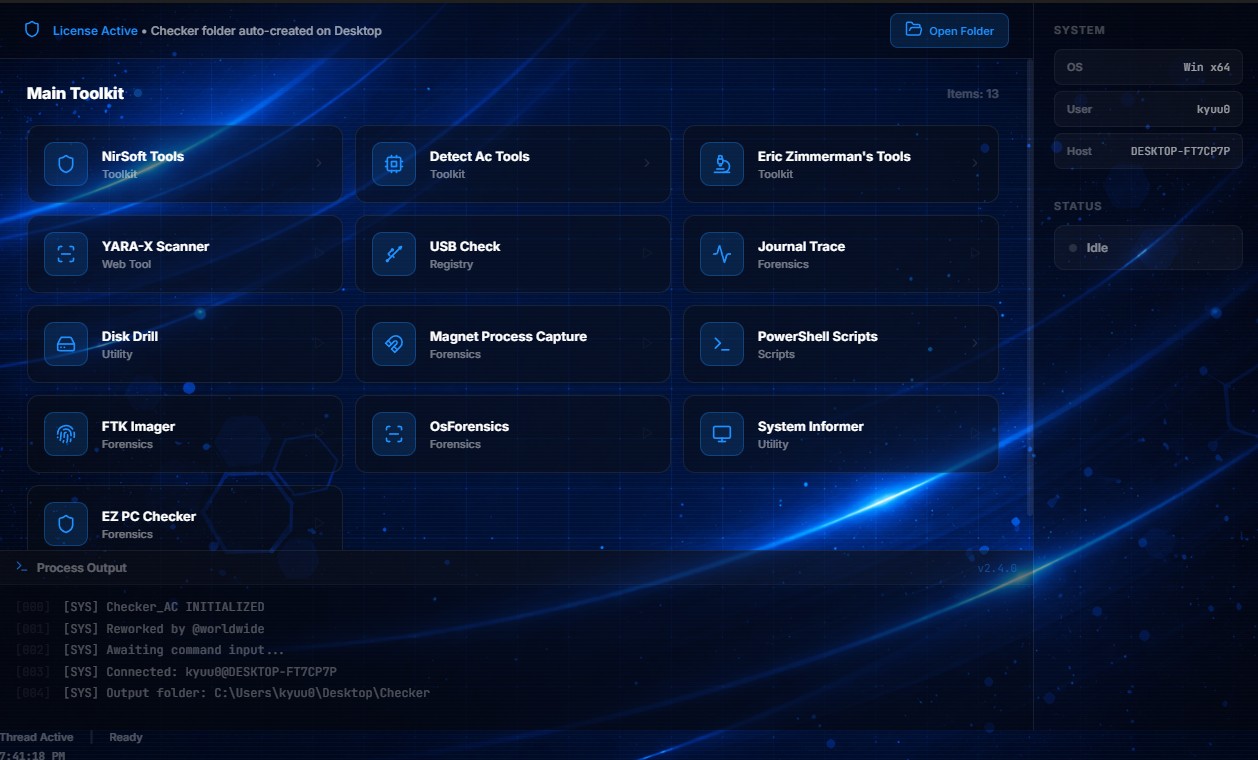
Task: Click the 7:41:18 PM clock text
Action: (33, 755)
